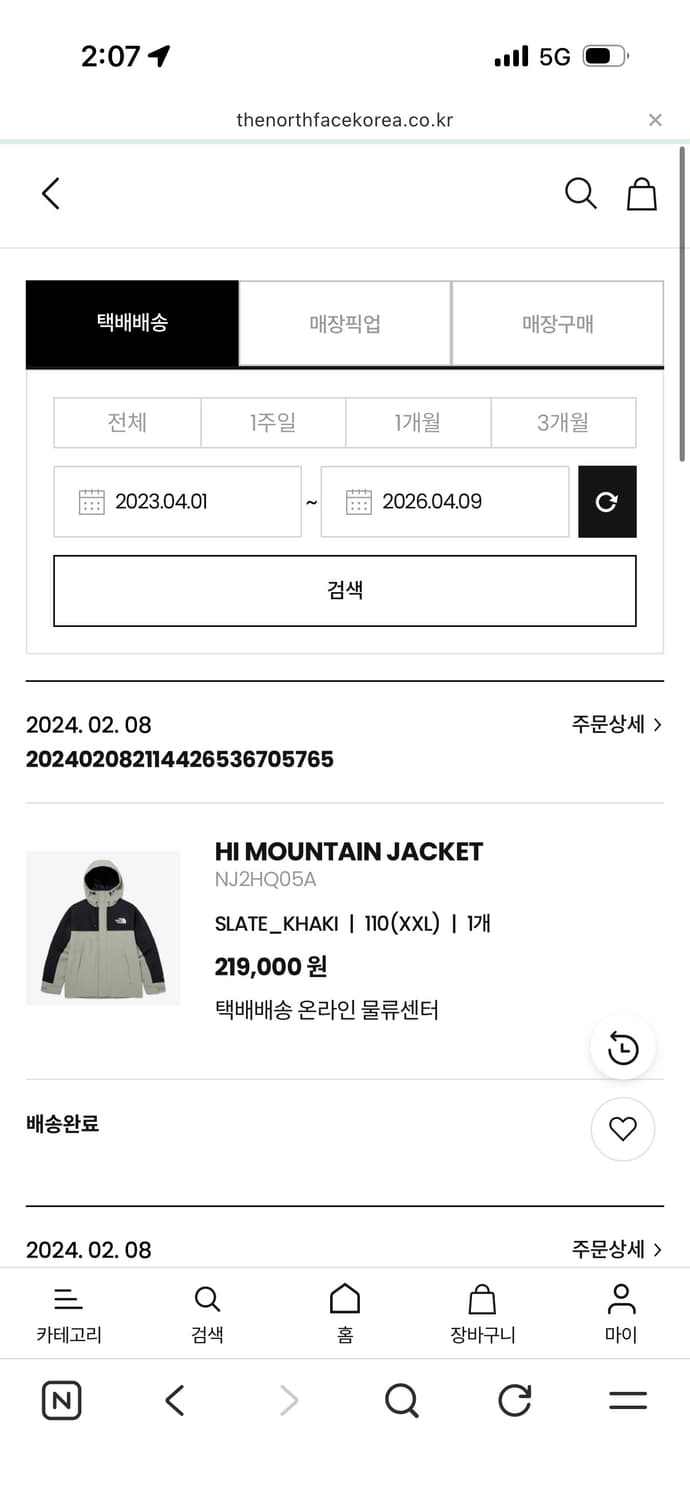Open the search from the top bar

580,194
